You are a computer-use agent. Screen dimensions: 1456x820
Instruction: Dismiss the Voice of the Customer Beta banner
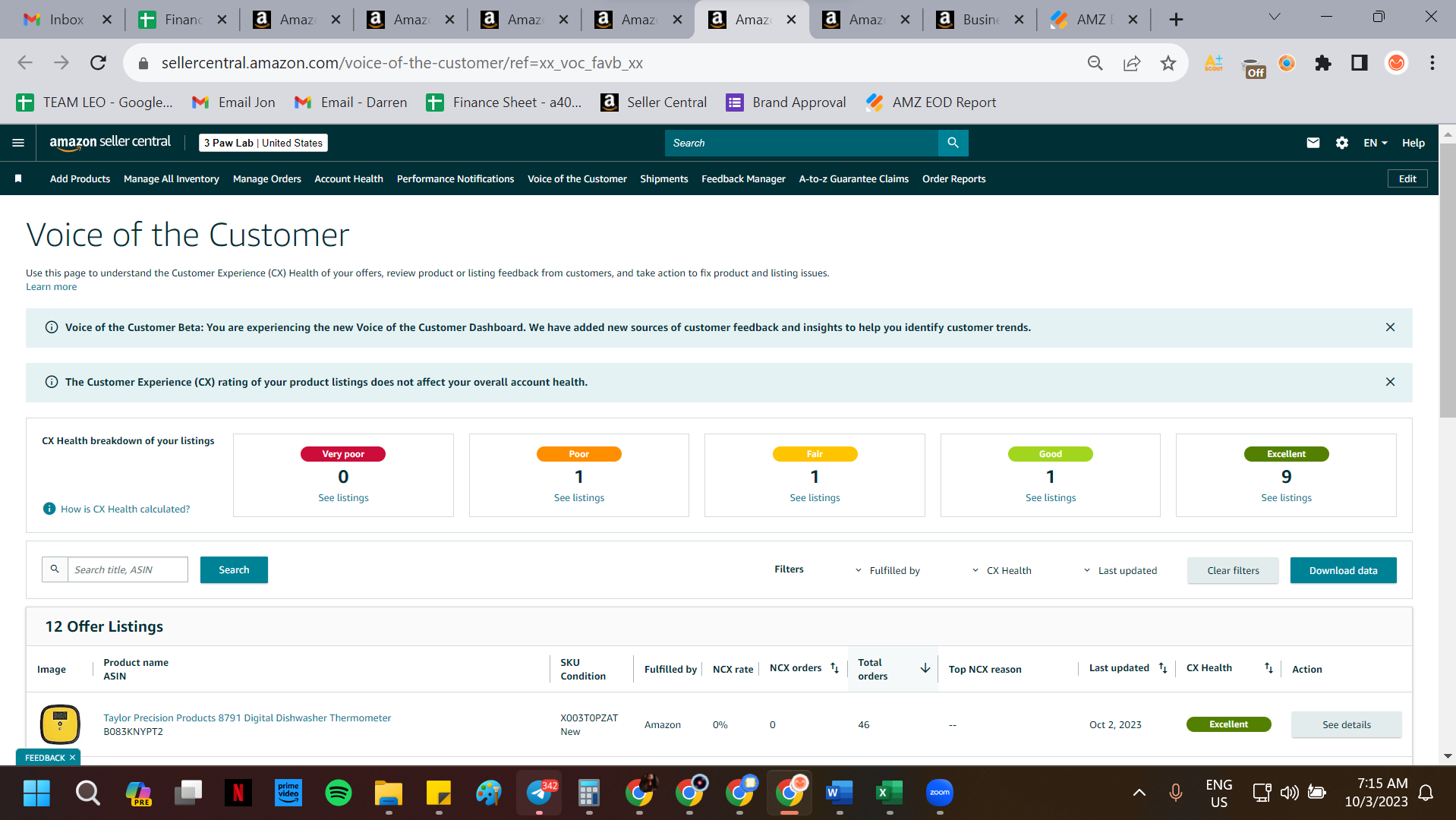1390,327
